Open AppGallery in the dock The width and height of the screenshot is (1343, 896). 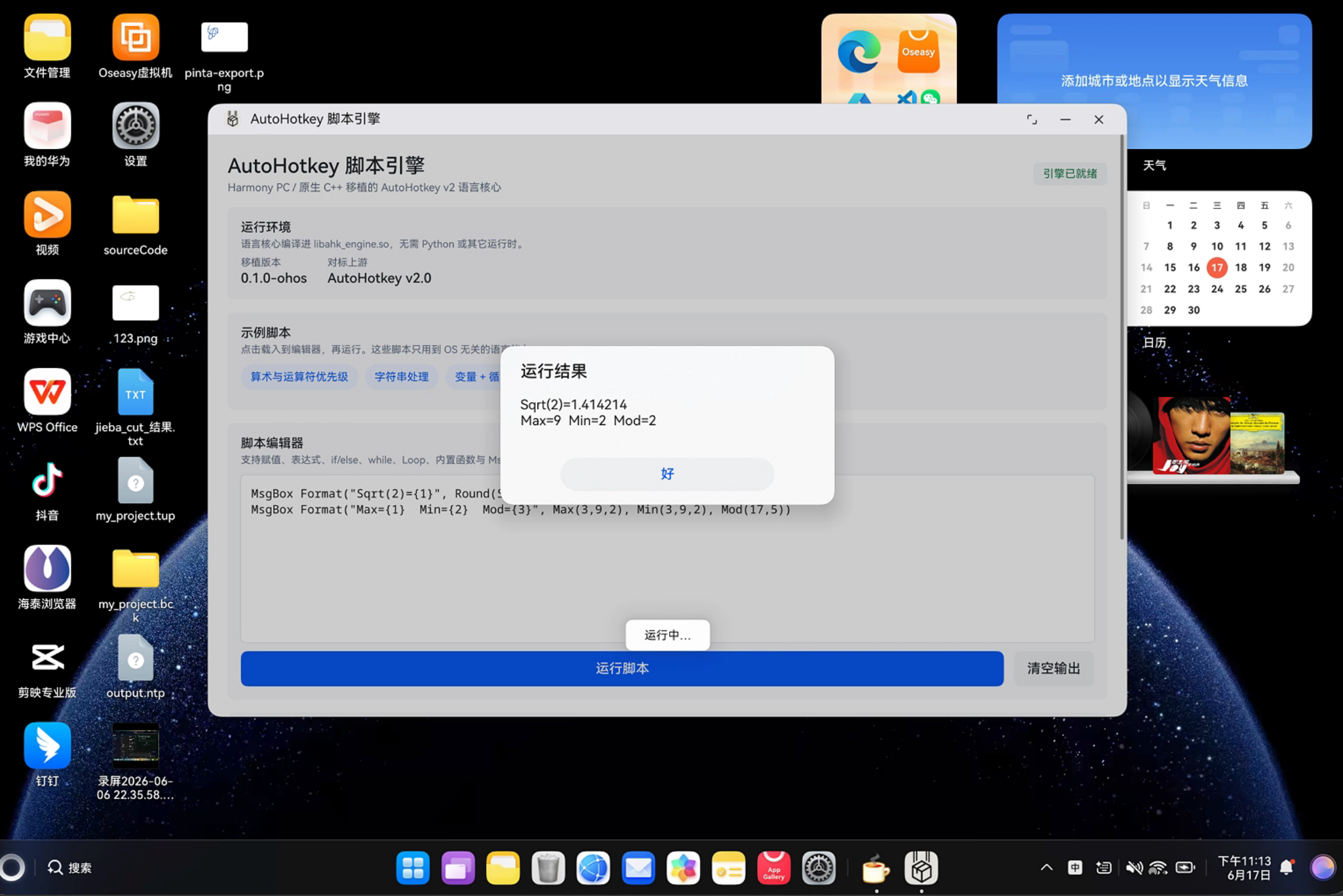(x=774, y=867)
